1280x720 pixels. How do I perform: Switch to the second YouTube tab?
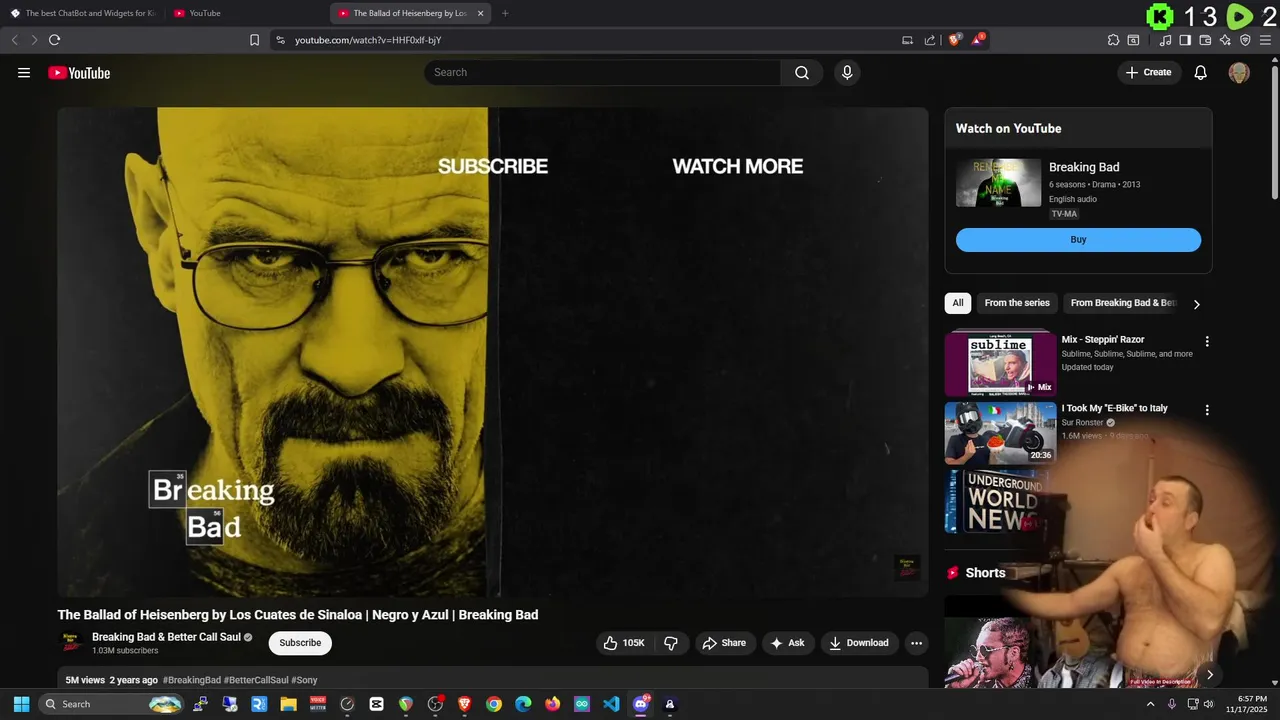pyautogui.click(x=245, y=13)
